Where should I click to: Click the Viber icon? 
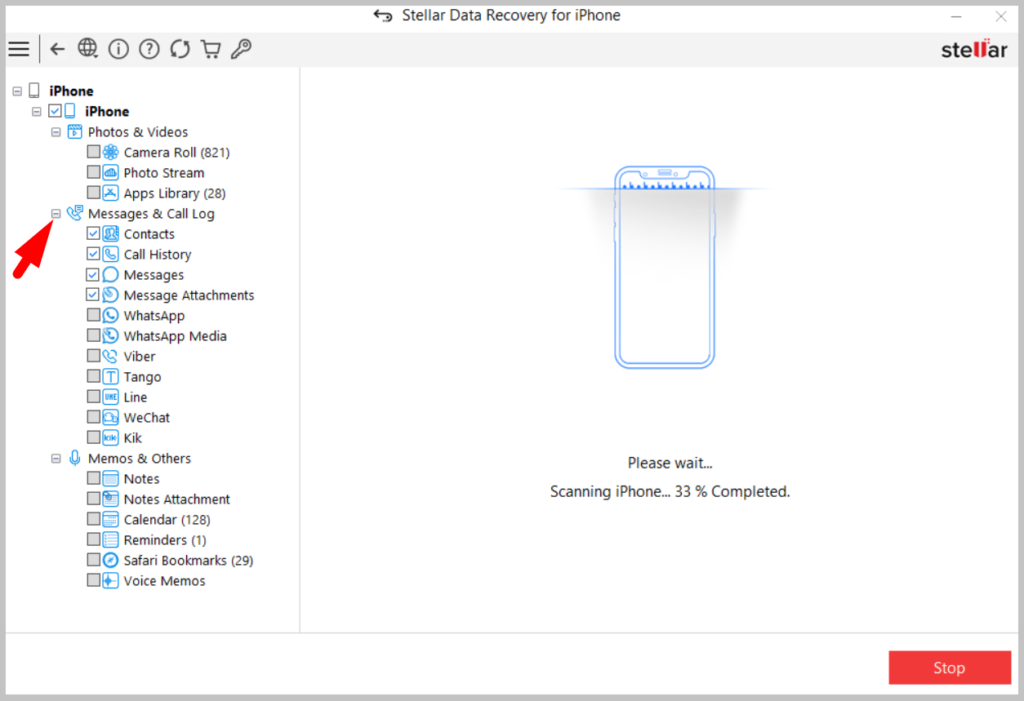pos(111,356)
